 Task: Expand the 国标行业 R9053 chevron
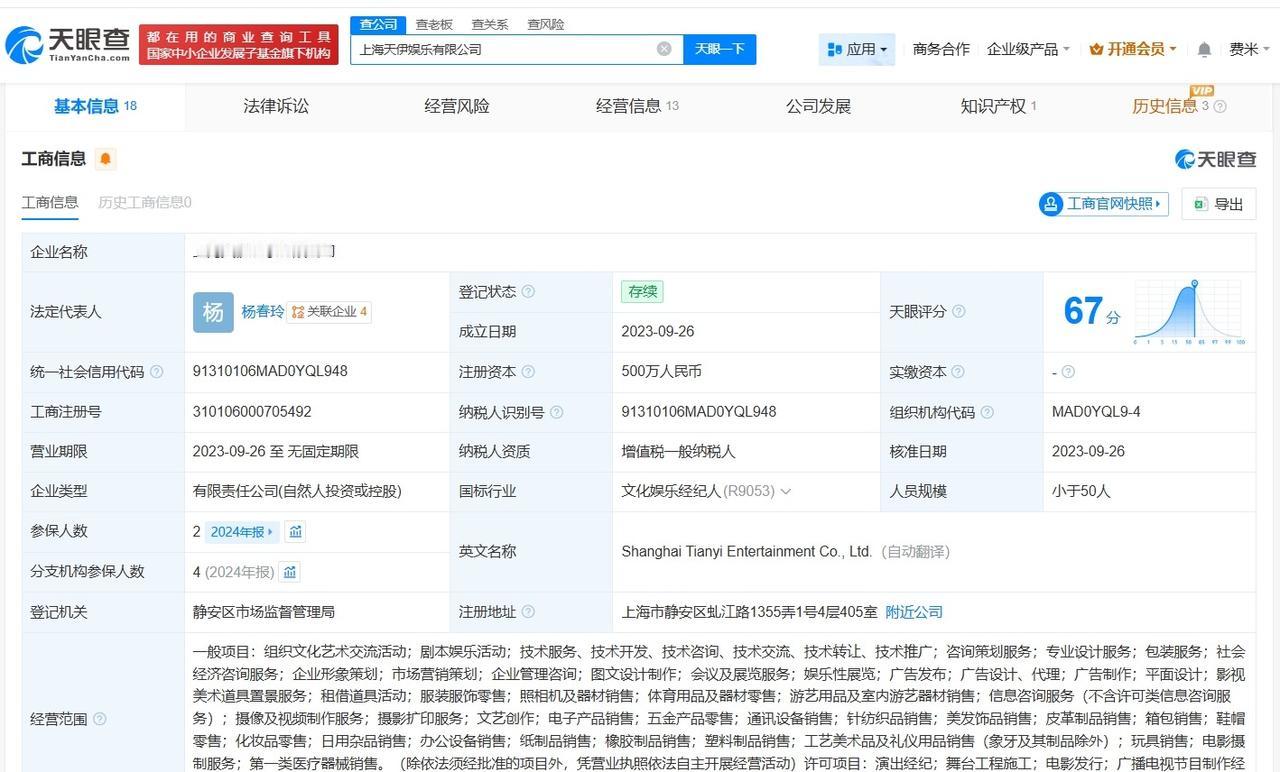pos(785,491)
